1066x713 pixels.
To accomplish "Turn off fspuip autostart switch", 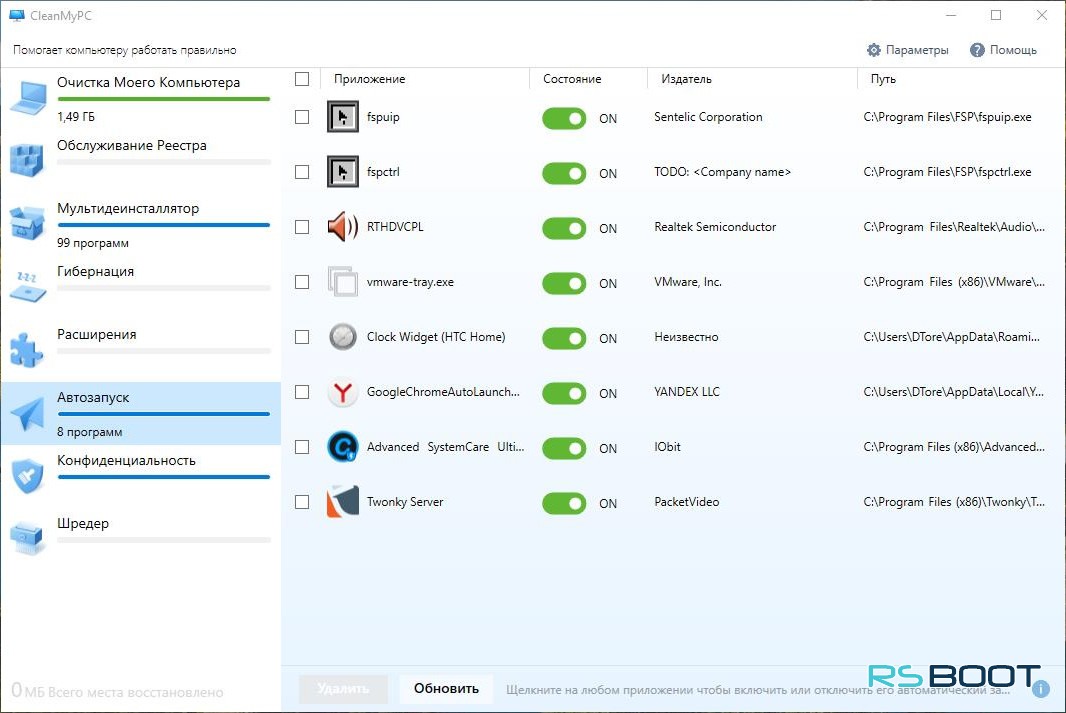I will pyautogui.click(x=564, y=118).
